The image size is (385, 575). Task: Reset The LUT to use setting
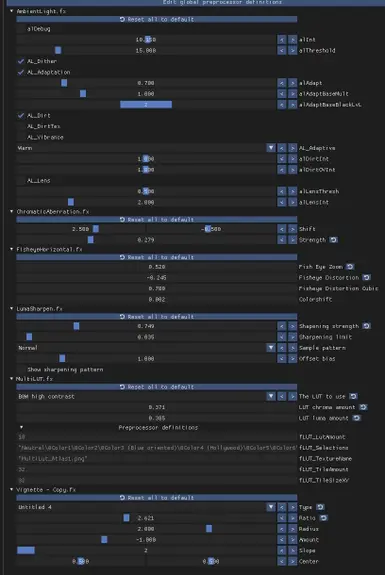(353, 396)
